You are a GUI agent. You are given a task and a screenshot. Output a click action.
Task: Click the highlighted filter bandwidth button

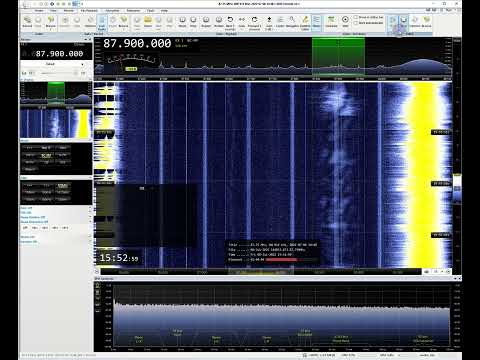(x=63, y=185)
